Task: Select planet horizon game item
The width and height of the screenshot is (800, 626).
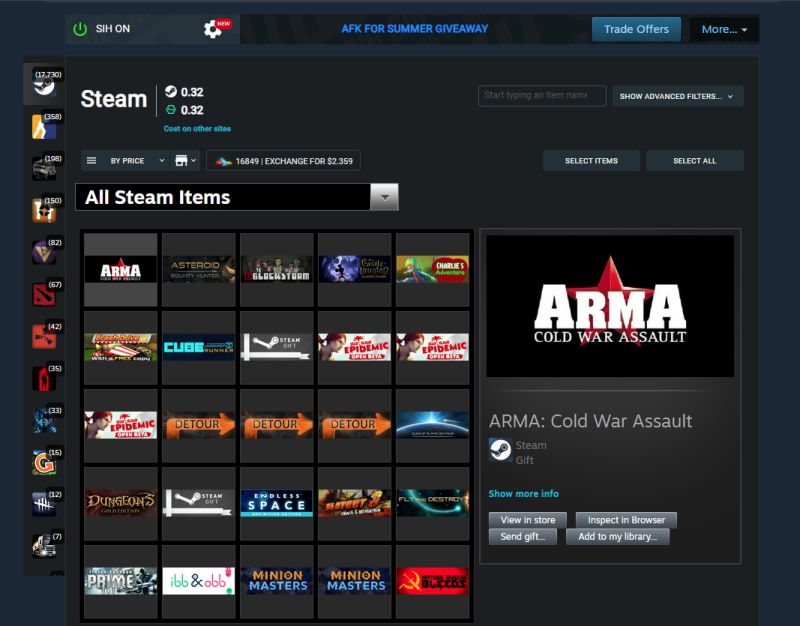Action: pyautogui.click(x=433, y=425)
